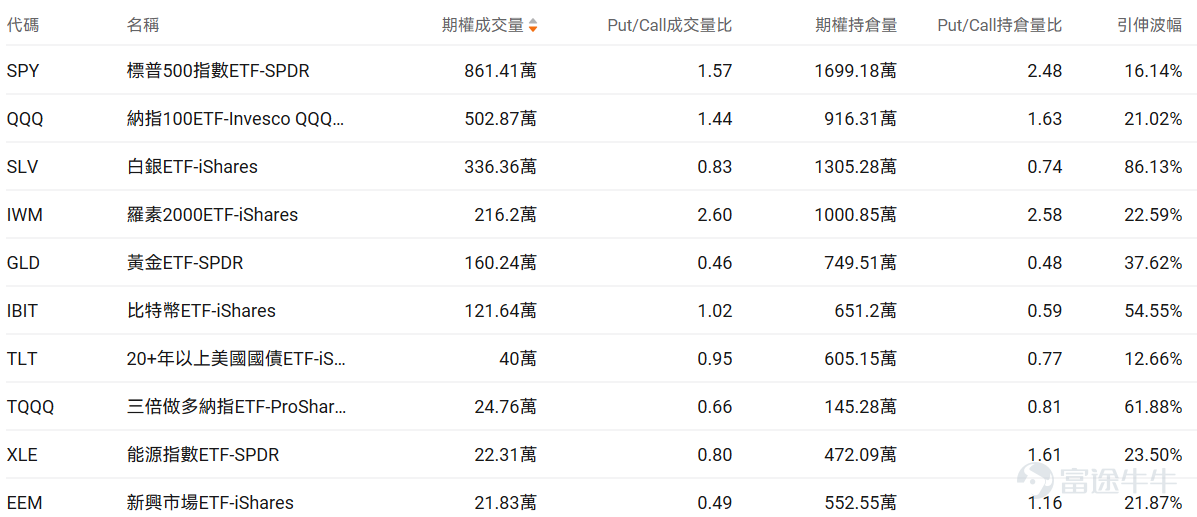
Task: Click GLD open interest 749.51萬
Action: point(860,263)
